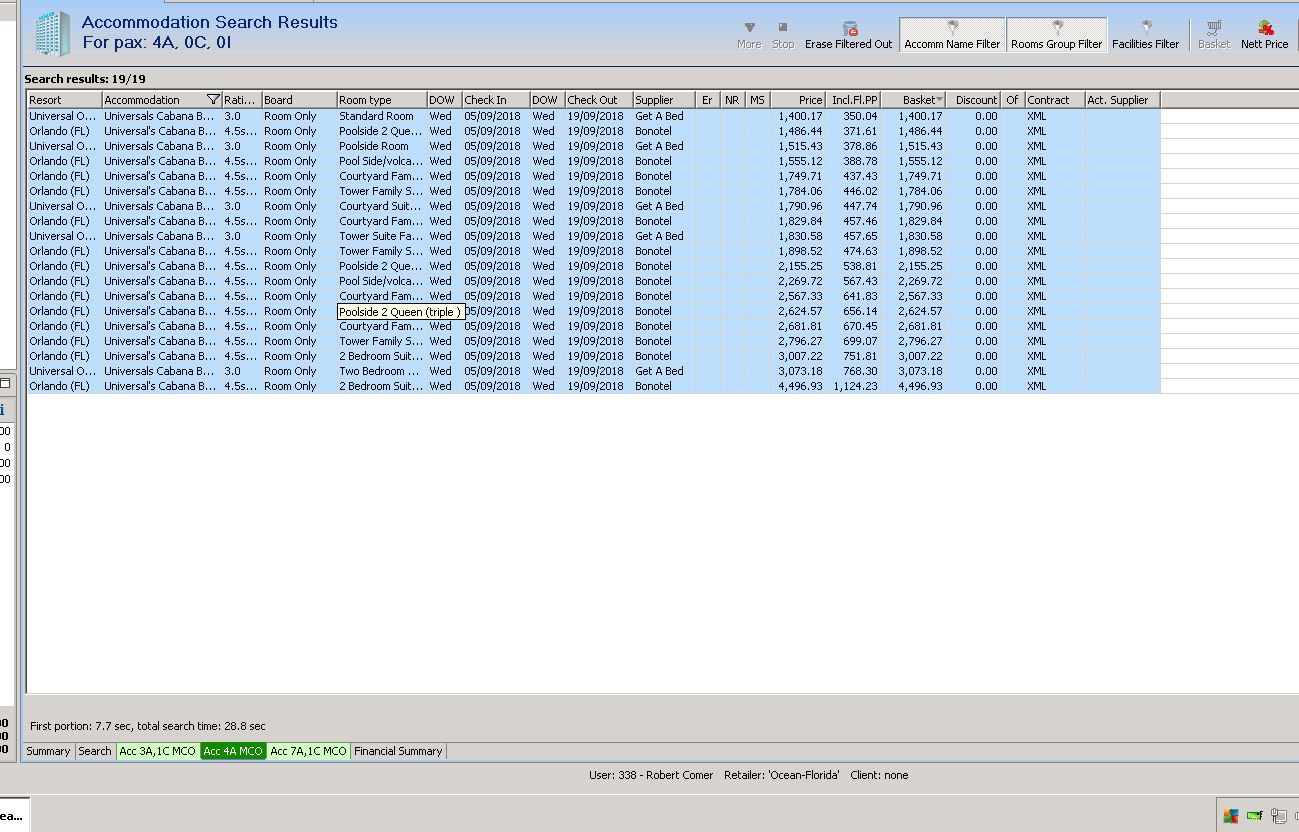Sort by the Room type column header
1299x832 pixels.
click(382, 100)
